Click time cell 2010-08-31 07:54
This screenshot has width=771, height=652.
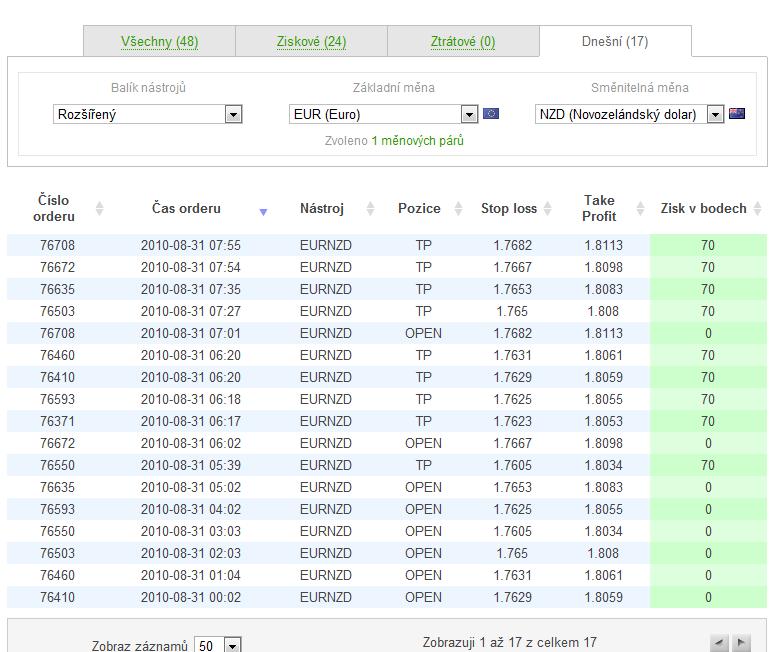191,267
